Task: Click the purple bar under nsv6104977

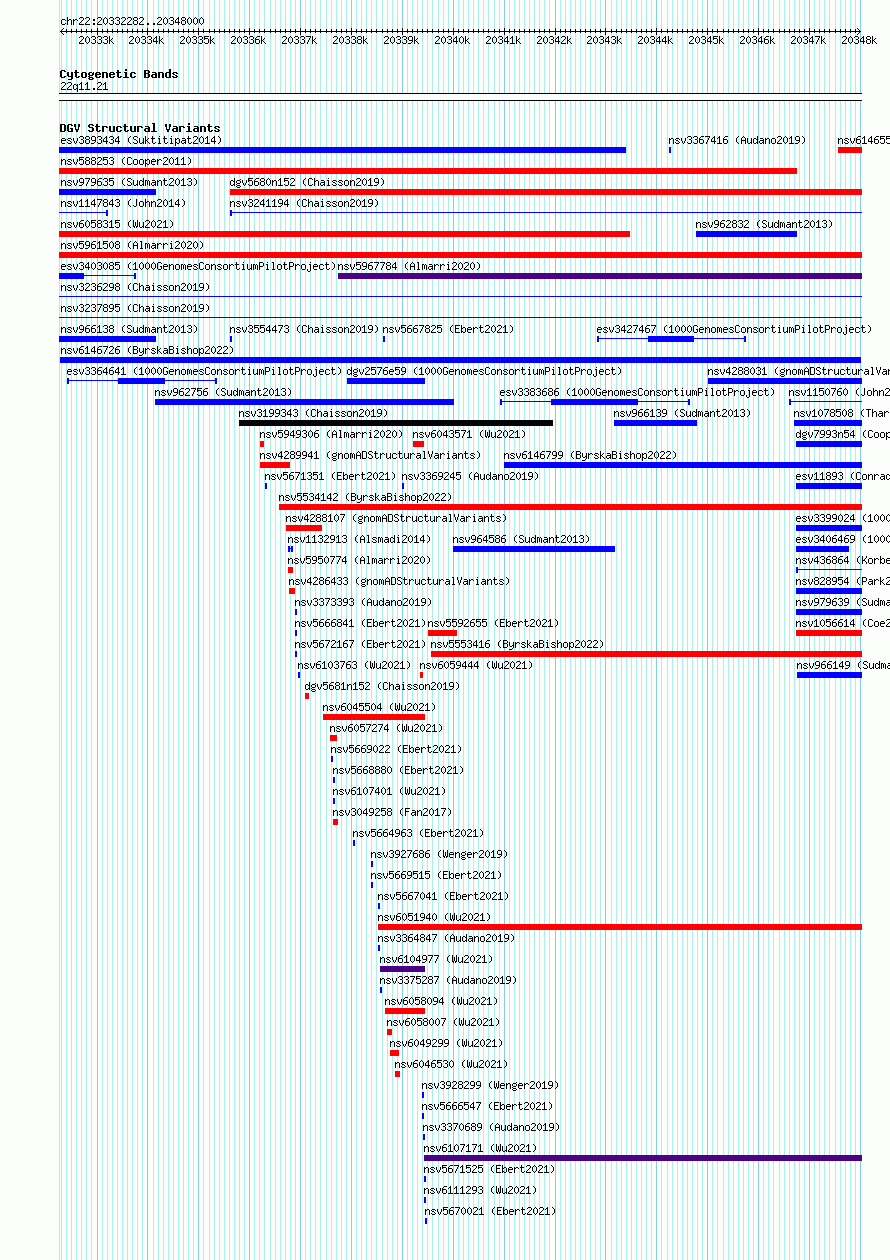Action: 402,969
